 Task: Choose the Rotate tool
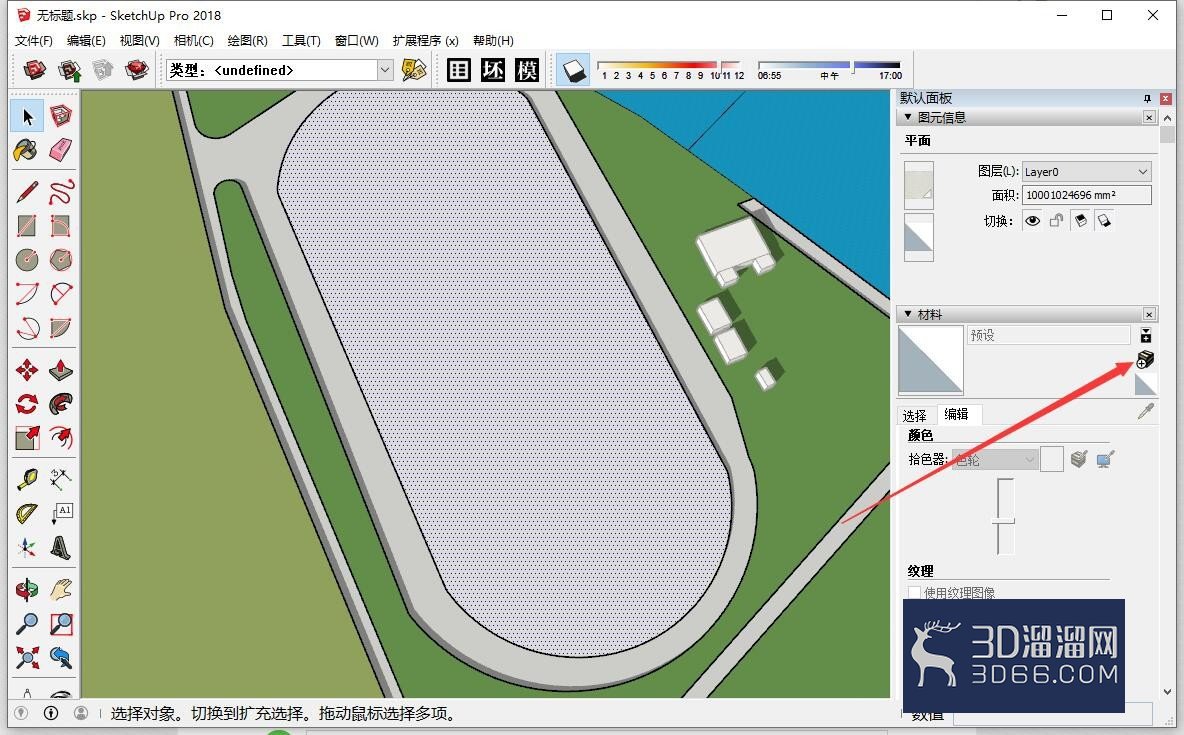[x=27, y=404]
